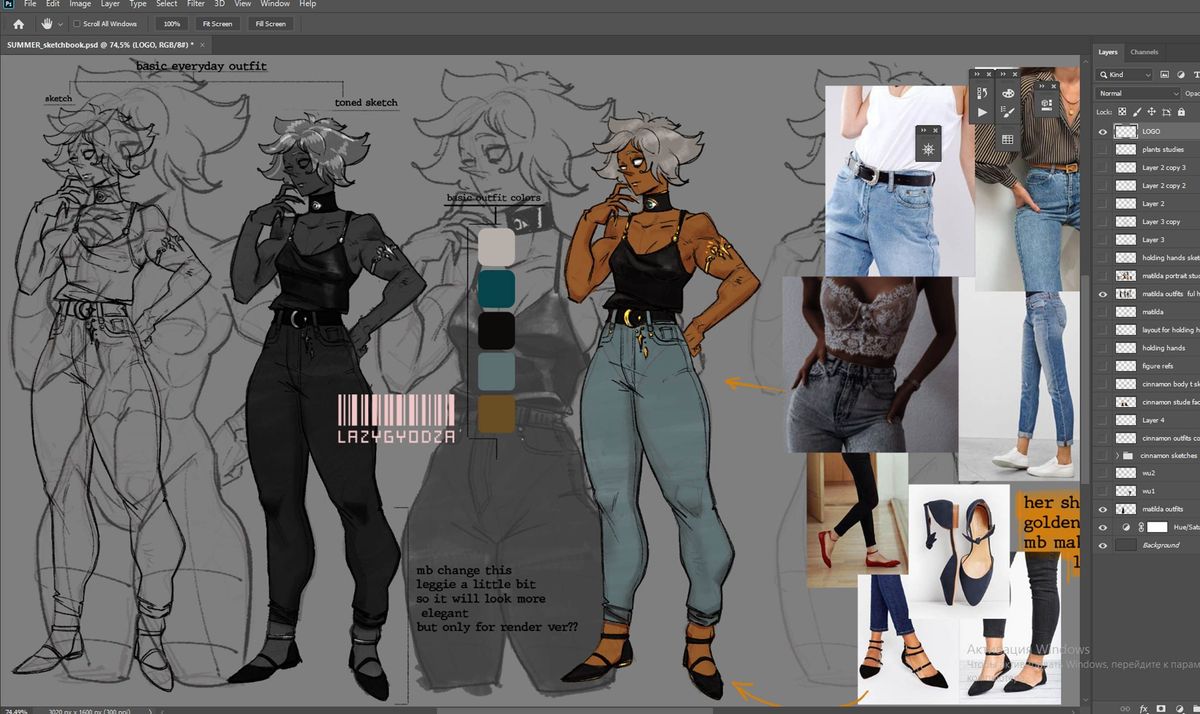Enable Scroll All Windows checkbox
Image resolution: width=1200 pixels, height=714 pixels.
(77, 23)
